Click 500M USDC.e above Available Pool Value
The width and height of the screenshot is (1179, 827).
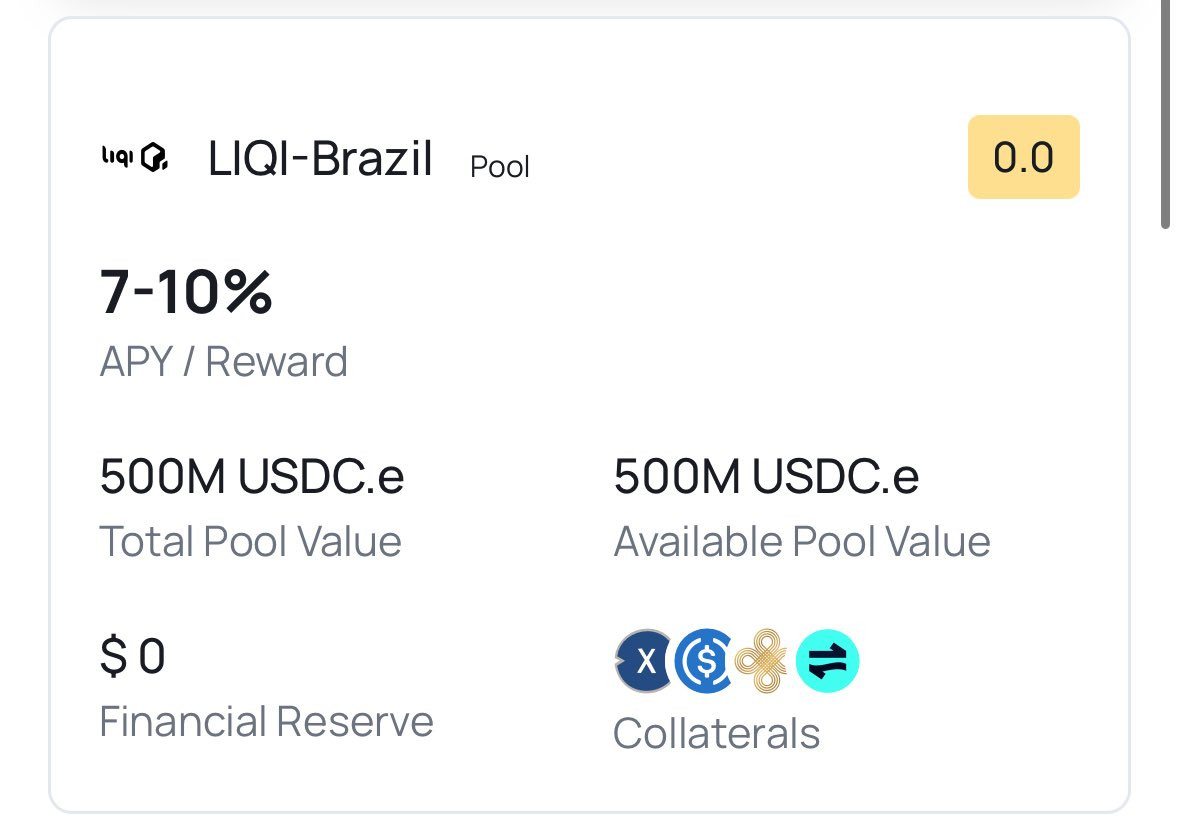766,477
